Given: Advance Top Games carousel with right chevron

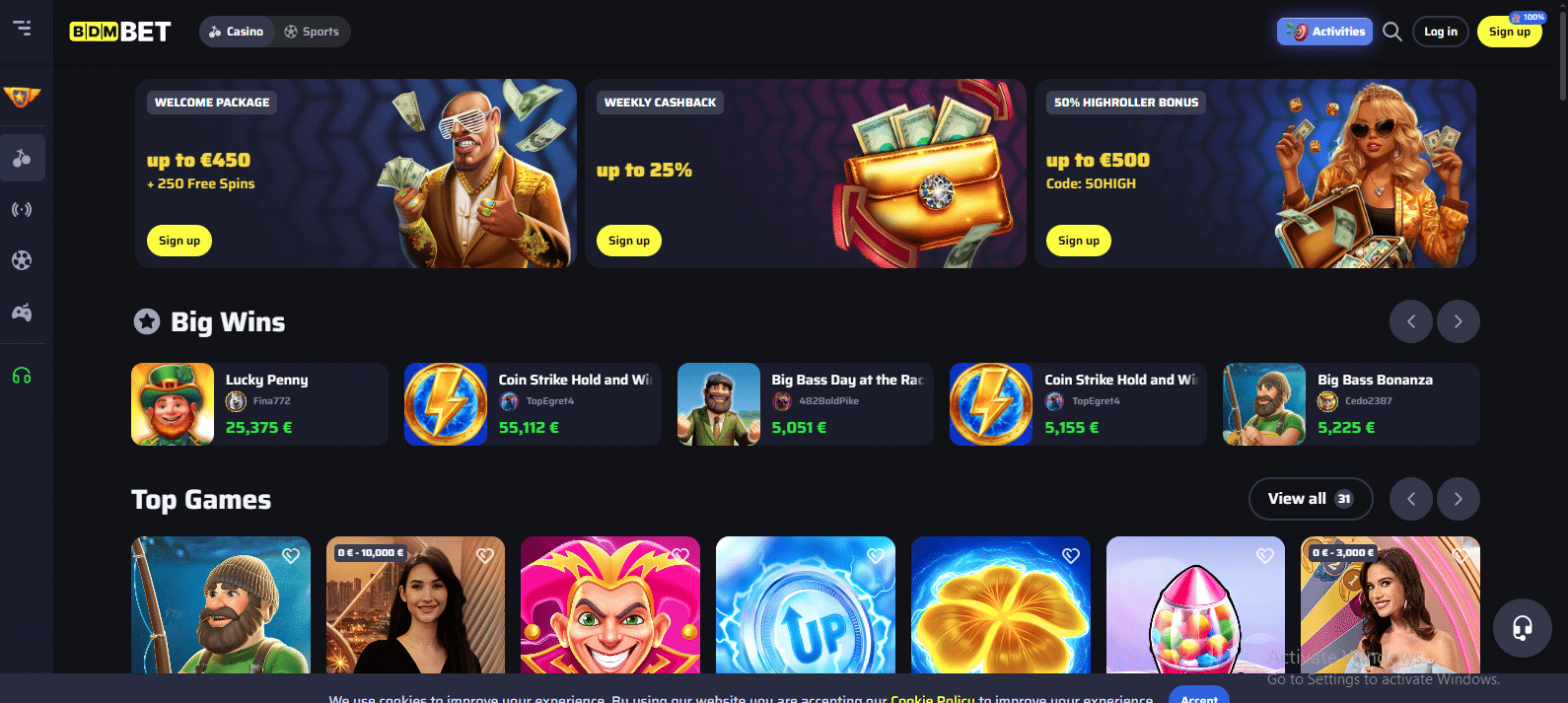Looking at the screenshot, I should [1459, 499].
